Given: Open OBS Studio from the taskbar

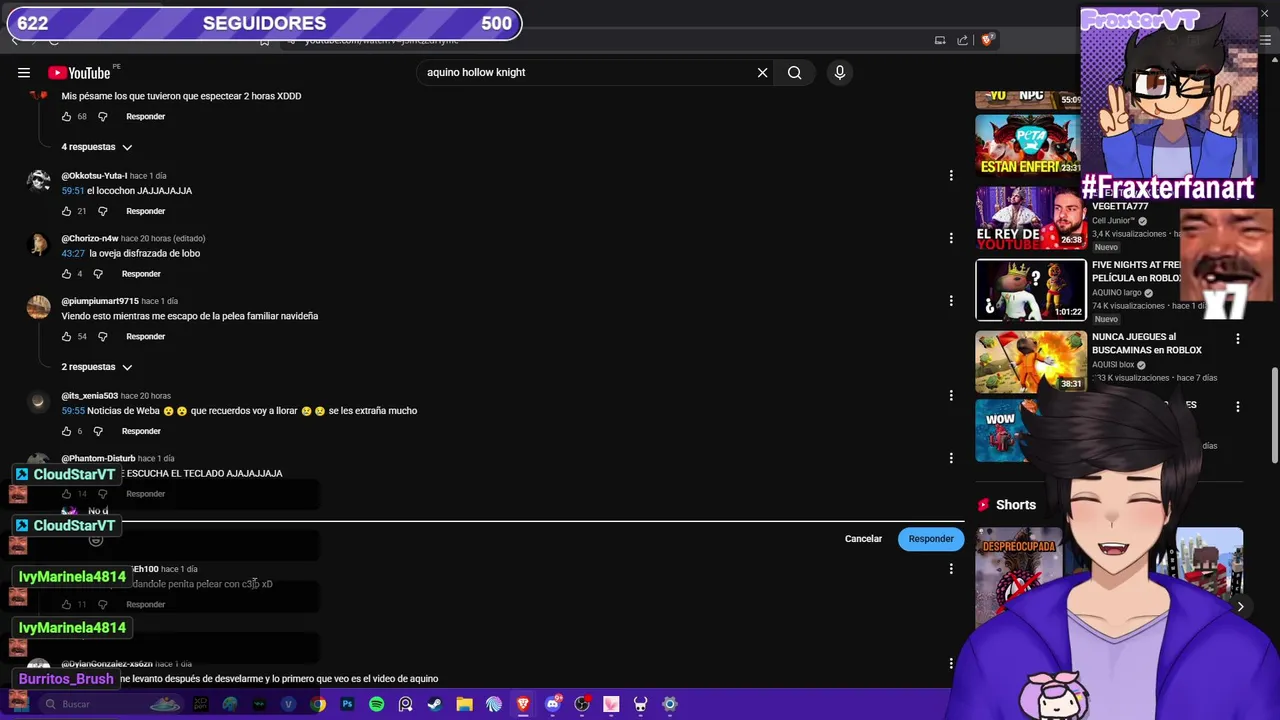Looking at the screenshot, I should click(x=582, y=704).
